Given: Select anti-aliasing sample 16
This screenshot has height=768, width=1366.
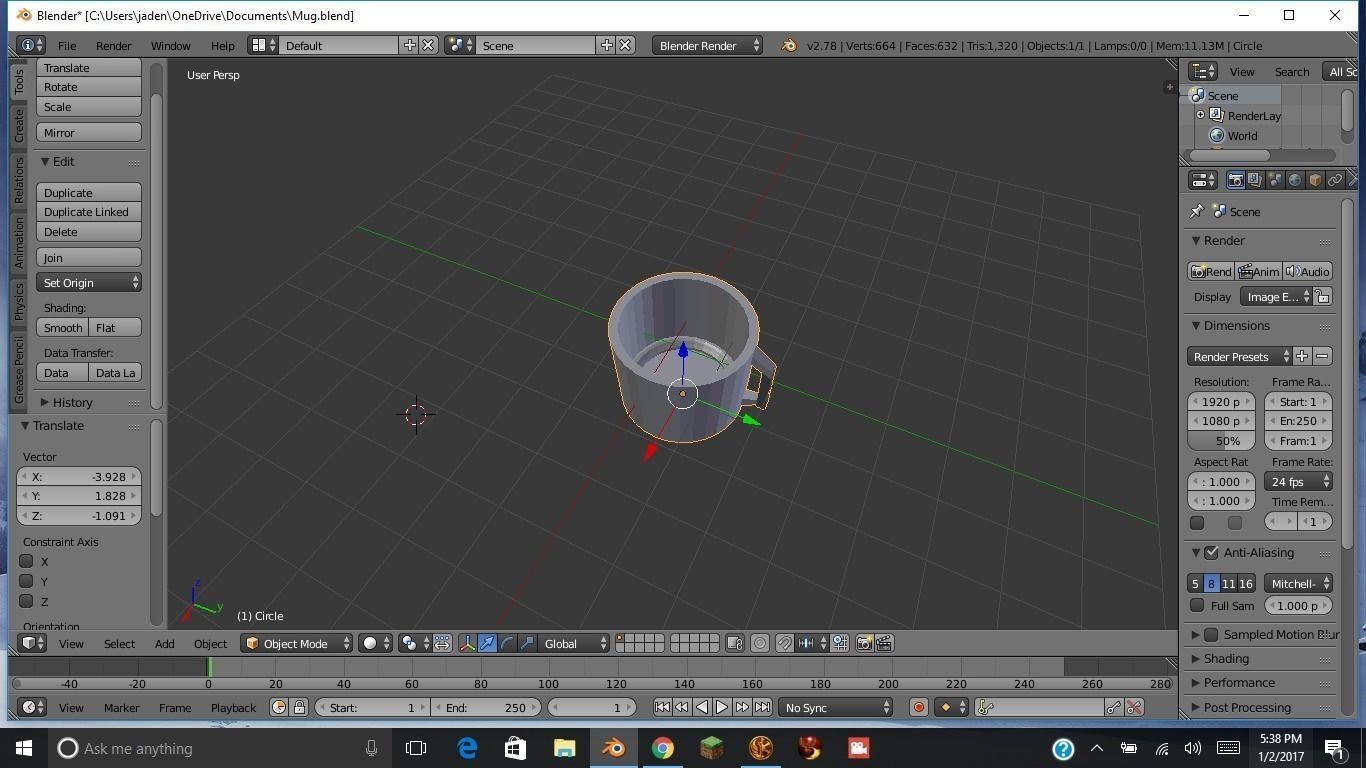Looking at the screenshot, I should pos(1246,583).
